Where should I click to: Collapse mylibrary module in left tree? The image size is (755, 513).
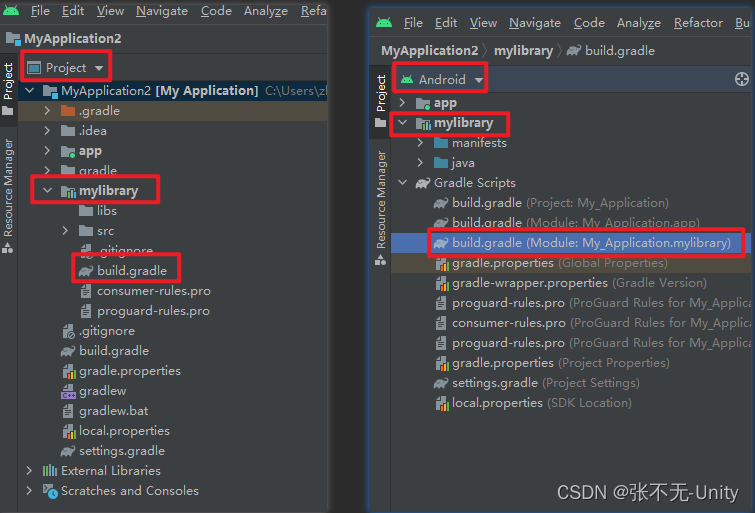point(47,191)
